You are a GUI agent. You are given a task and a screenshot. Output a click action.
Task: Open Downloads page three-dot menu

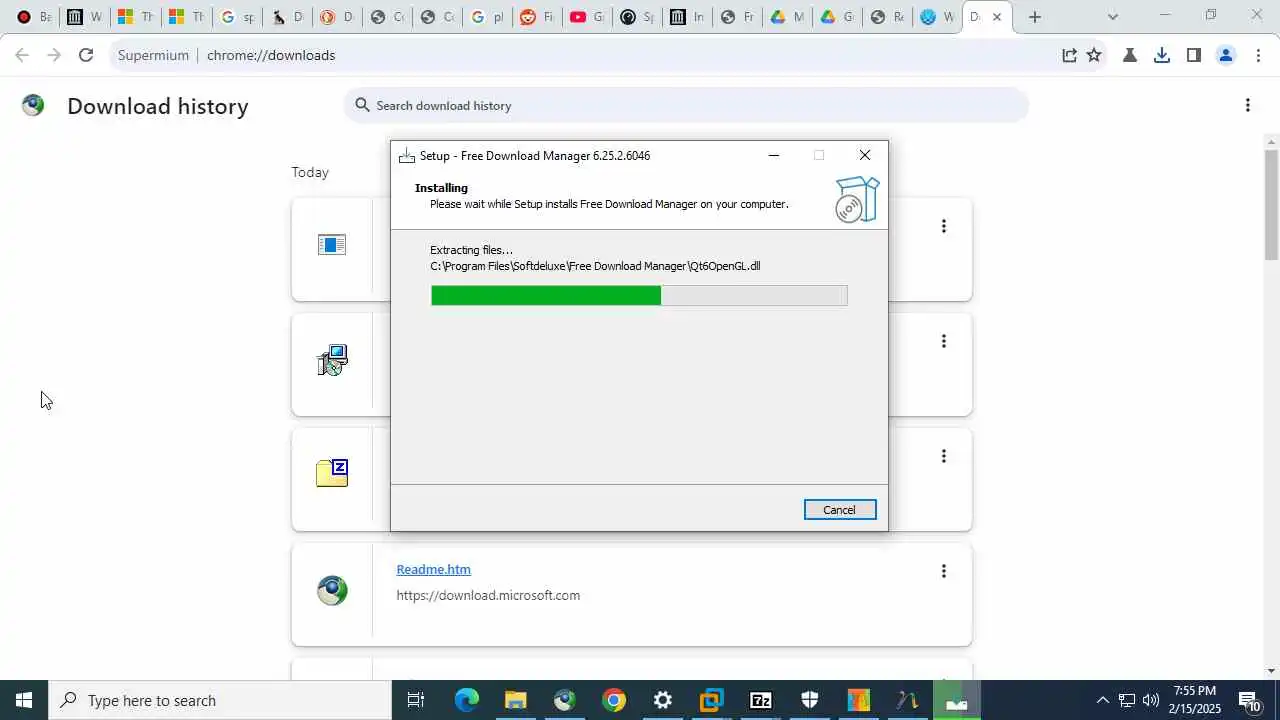(1247, 105)
